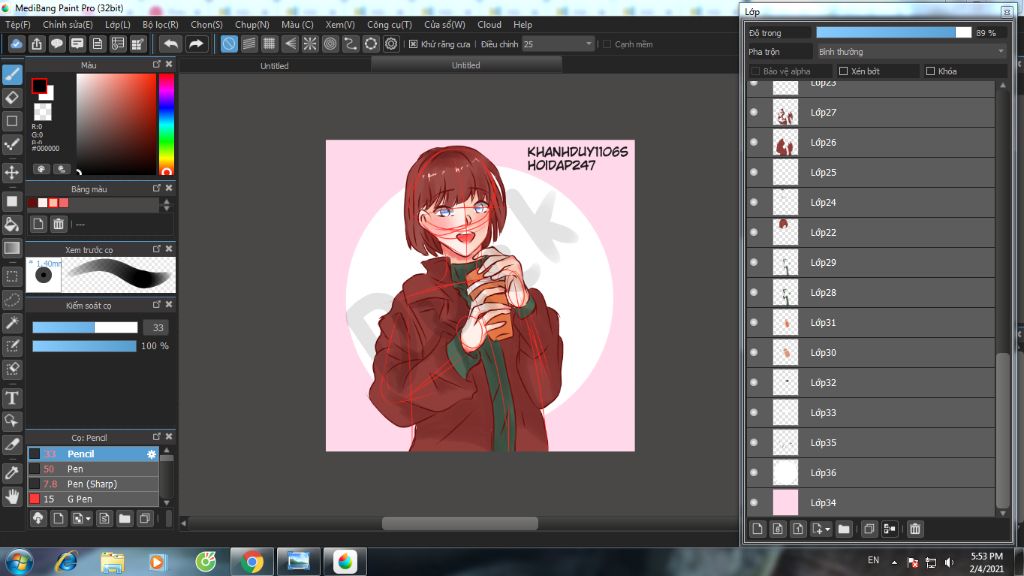Select the Text tool
The height and width of the screenshot is (576, 1024).
12,398
